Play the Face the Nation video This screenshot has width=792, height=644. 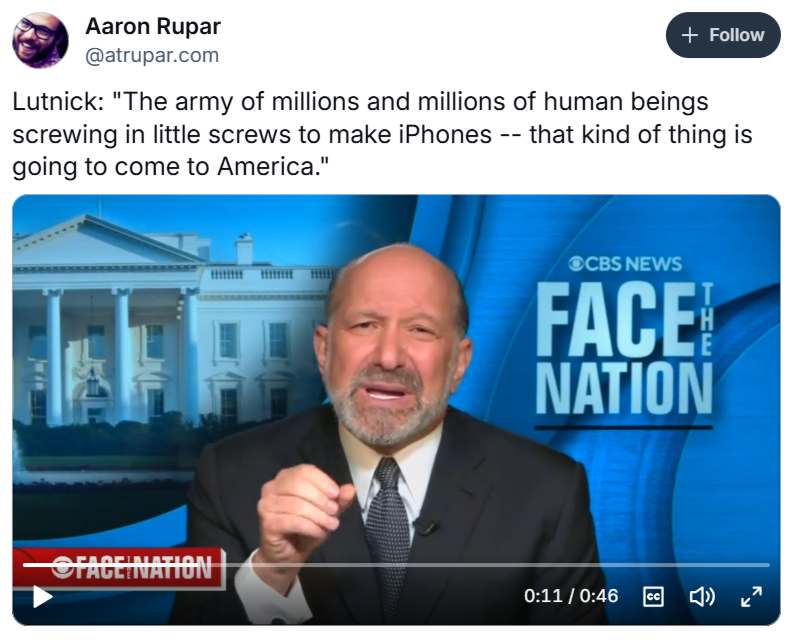[42, 597]
